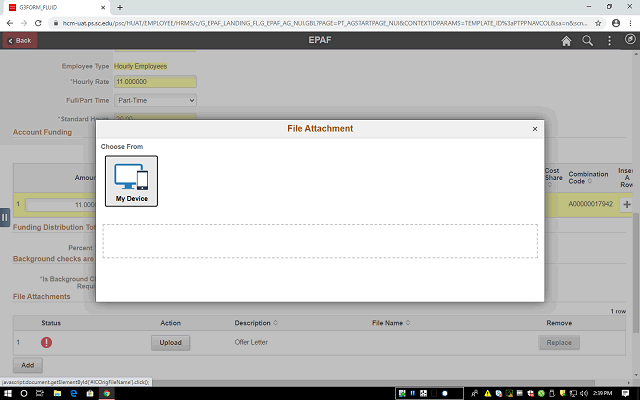Click the red error status icon
The height and width of the screenshot is (400, 640).
click(x=47, y=342)
